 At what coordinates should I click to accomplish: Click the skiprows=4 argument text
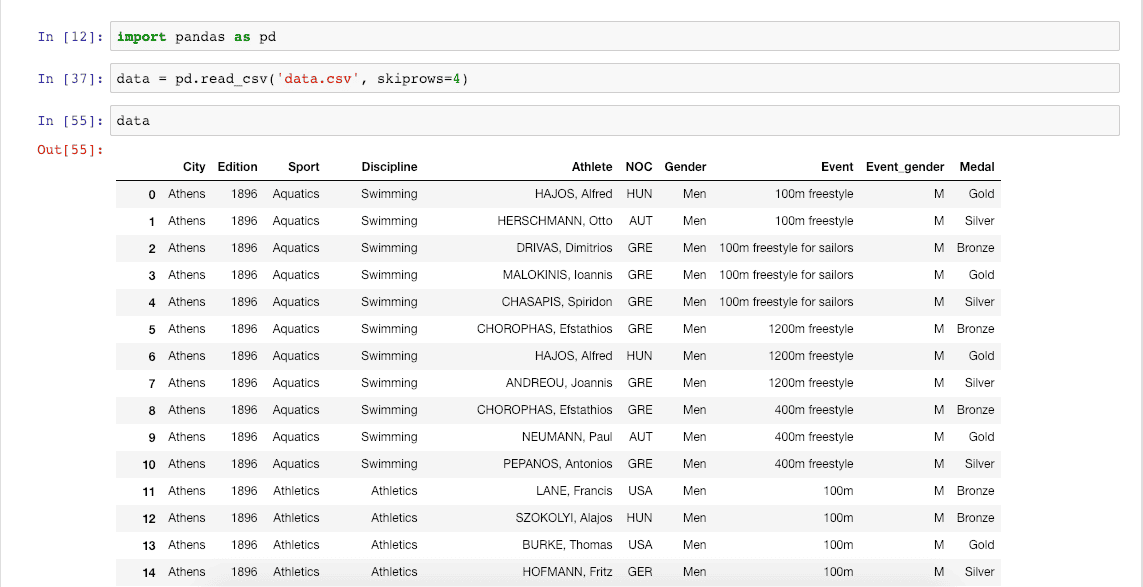(420, 77)
